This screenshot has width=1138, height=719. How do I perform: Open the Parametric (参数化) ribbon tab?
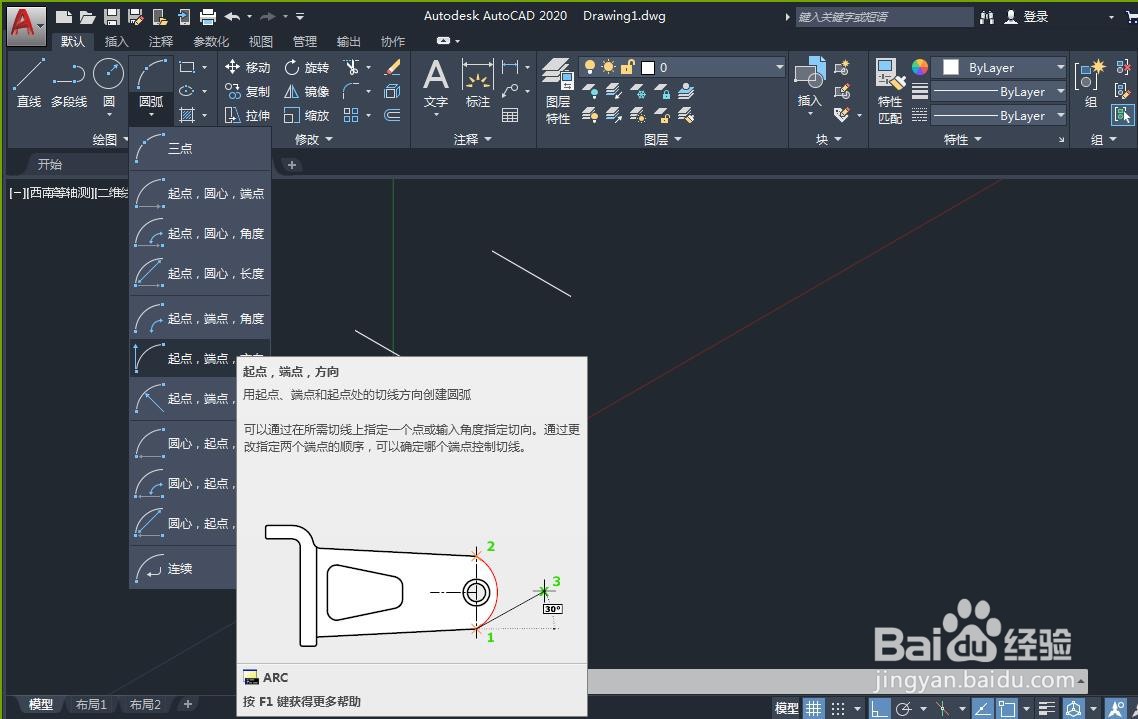(210, 41)
